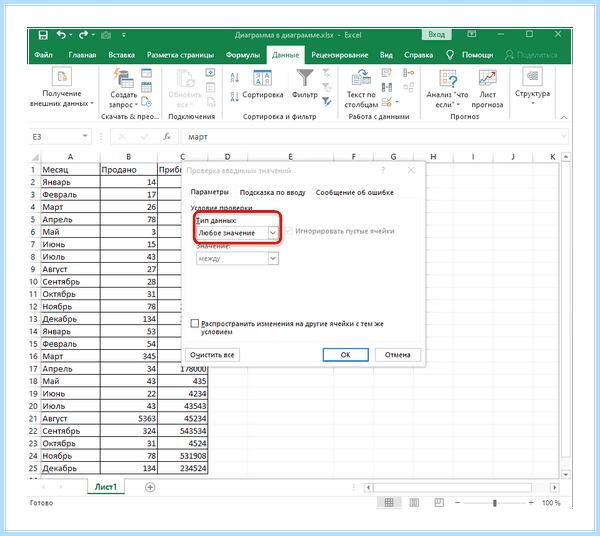Click the What-if analysis (Анализ что если) icon
600x536 pixels.
pos(448,78)
